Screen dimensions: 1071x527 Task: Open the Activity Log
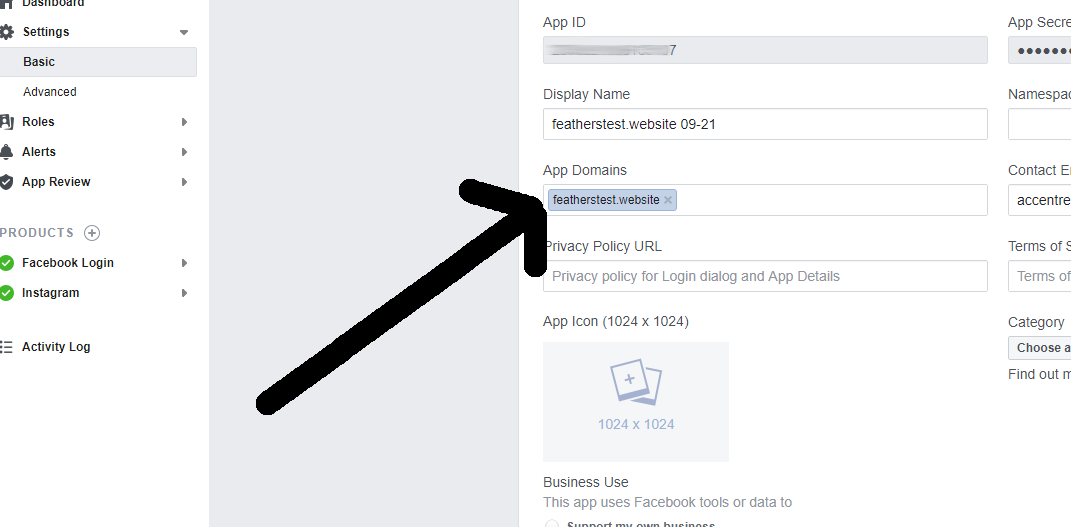point(56,347)
